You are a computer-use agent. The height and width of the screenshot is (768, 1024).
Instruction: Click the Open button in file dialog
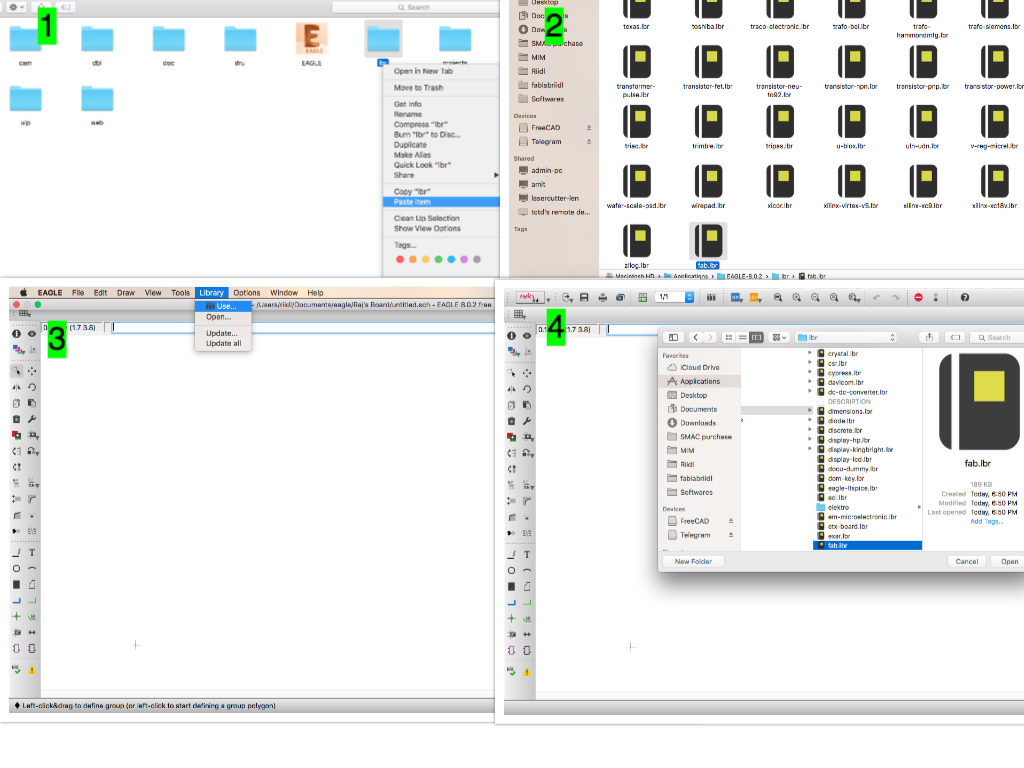pos(1008,562)
